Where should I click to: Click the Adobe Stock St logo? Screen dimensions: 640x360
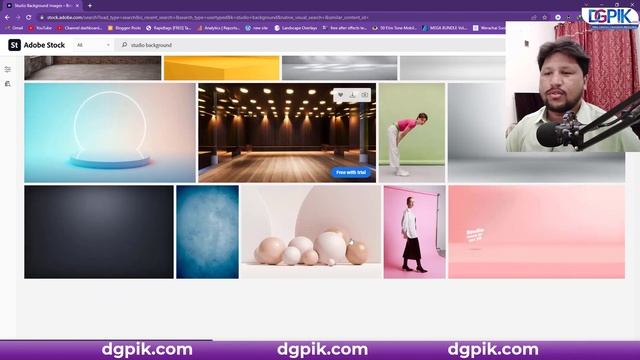(14, 45)
